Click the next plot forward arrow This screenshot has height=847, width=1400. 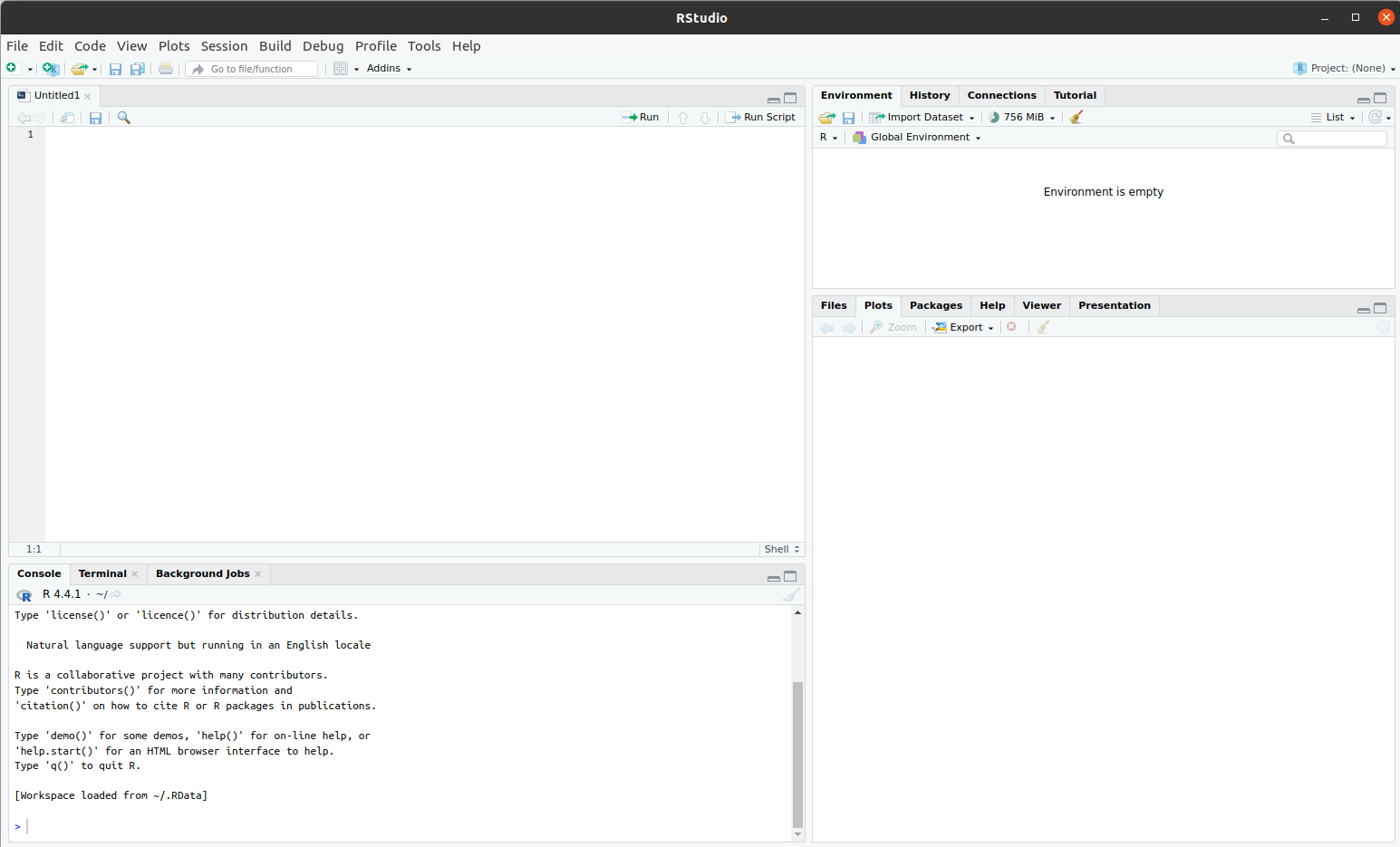pos(849,328)
